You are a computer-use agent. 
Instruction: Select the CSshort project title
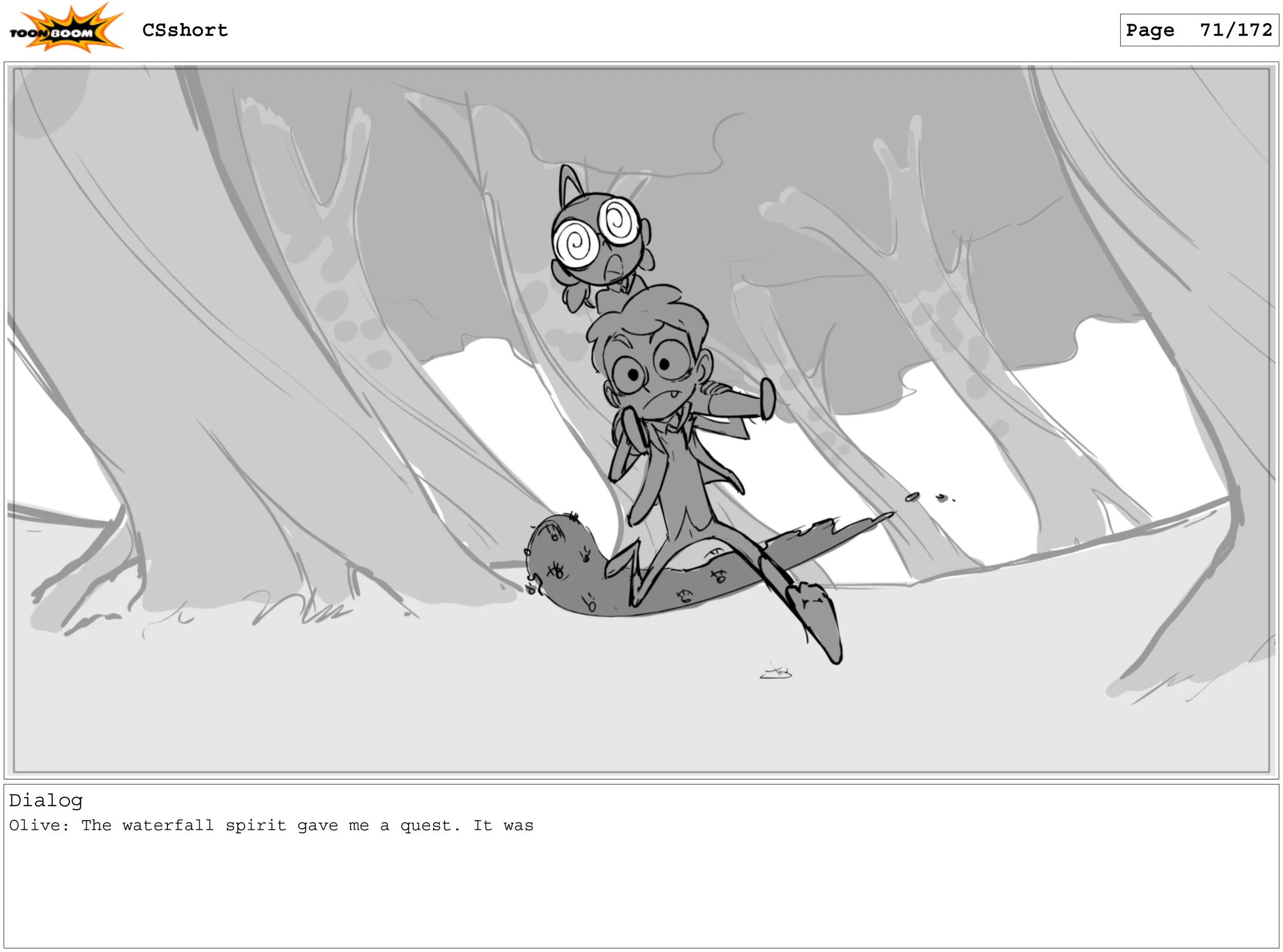pos(185,30)
